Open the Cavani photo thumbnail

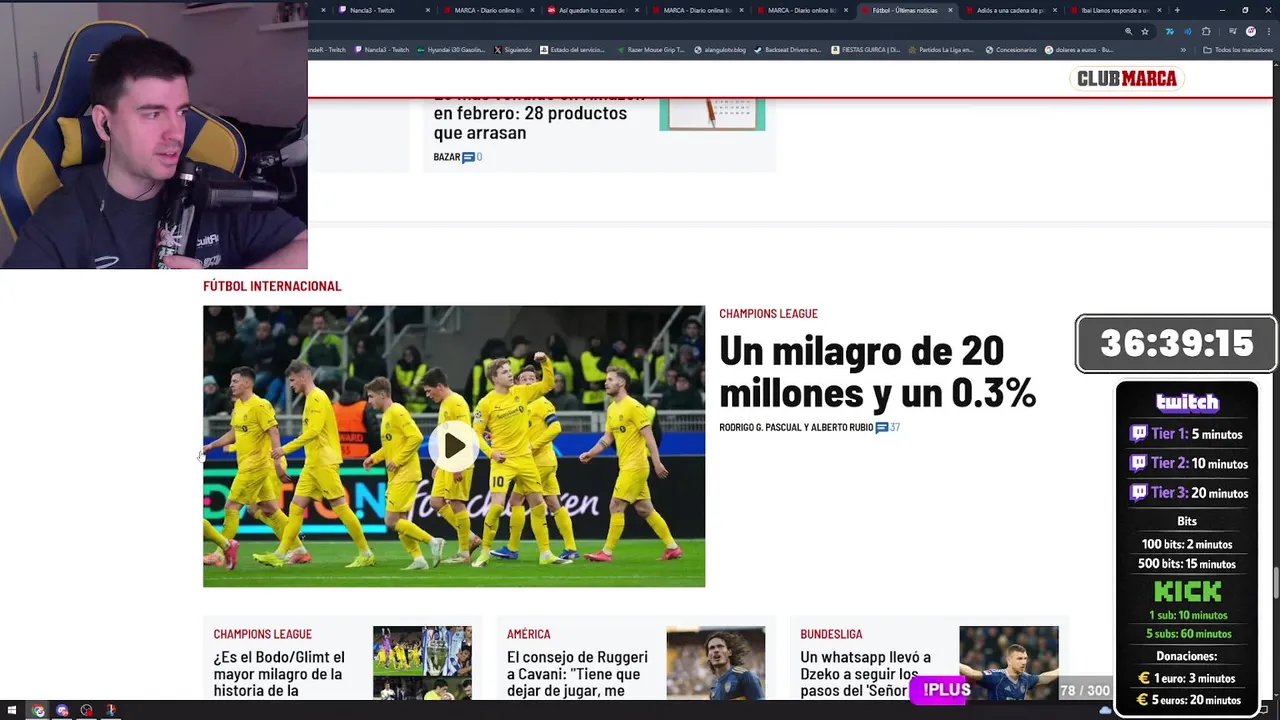pyautogui.click(x=715, y=663)
